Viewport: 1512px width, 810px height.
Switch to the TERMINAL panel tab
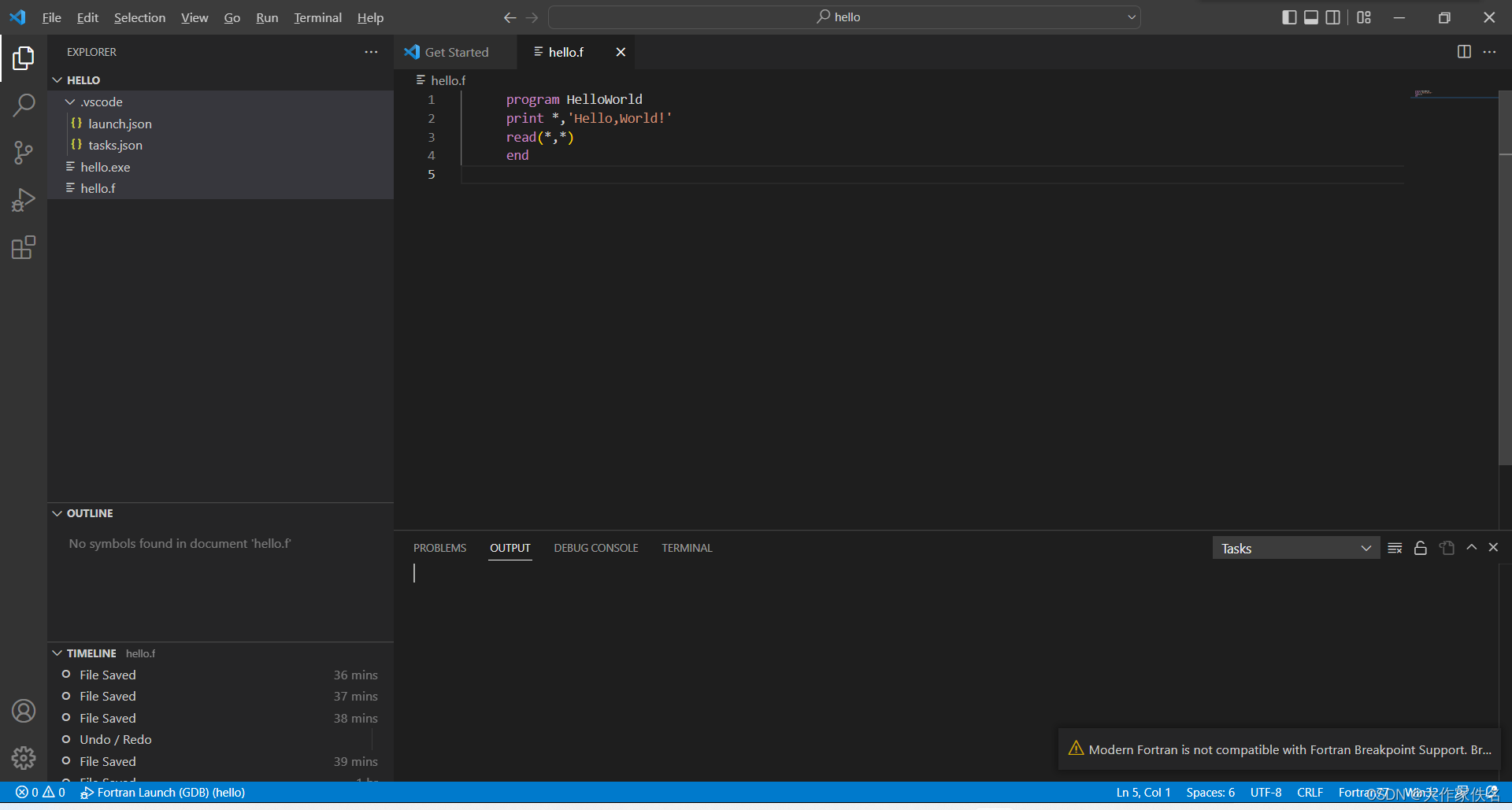point(687,548)
